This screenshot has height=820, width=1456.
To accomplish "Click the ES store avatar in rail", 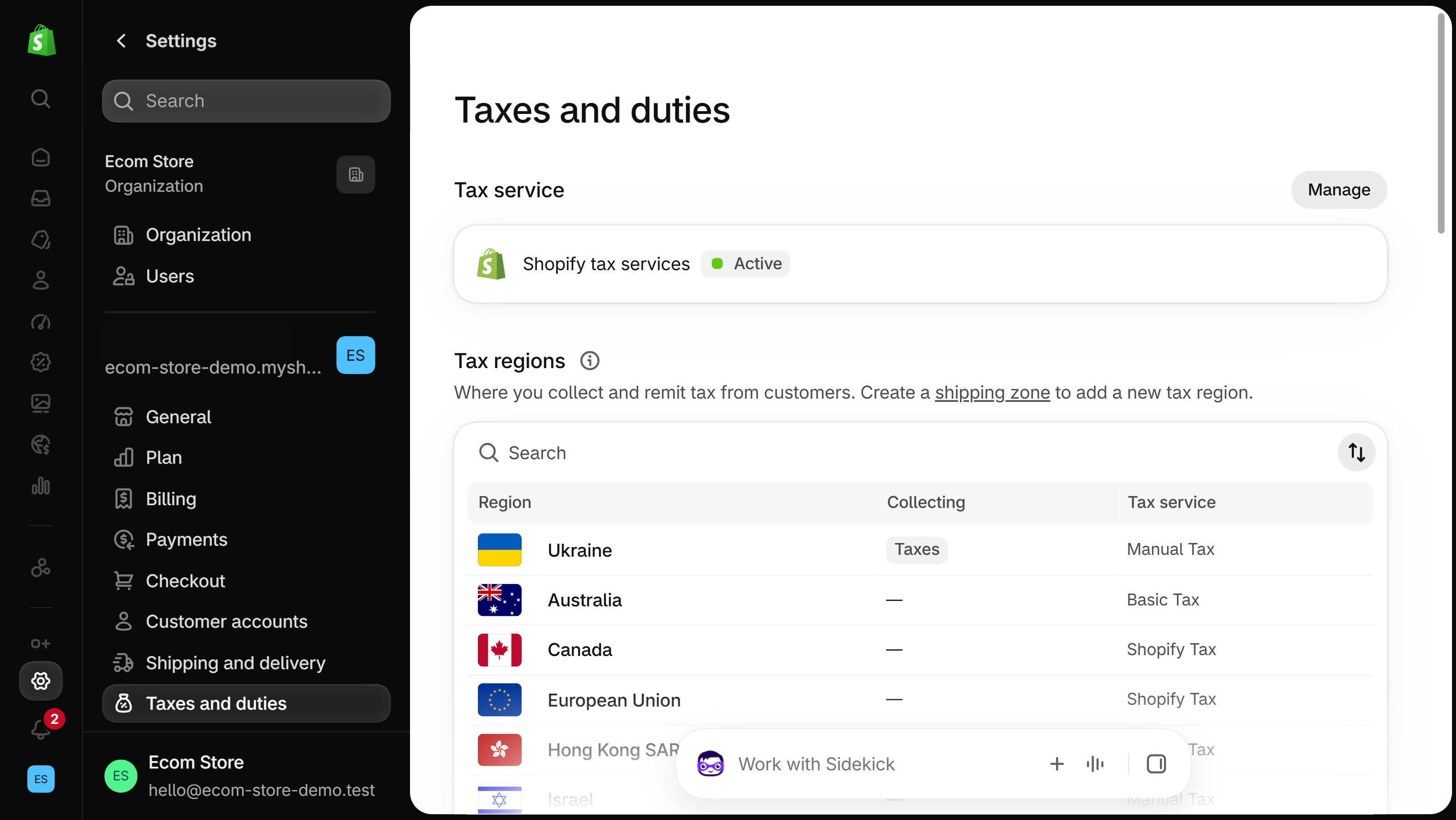I will click(x=41, y=779).
